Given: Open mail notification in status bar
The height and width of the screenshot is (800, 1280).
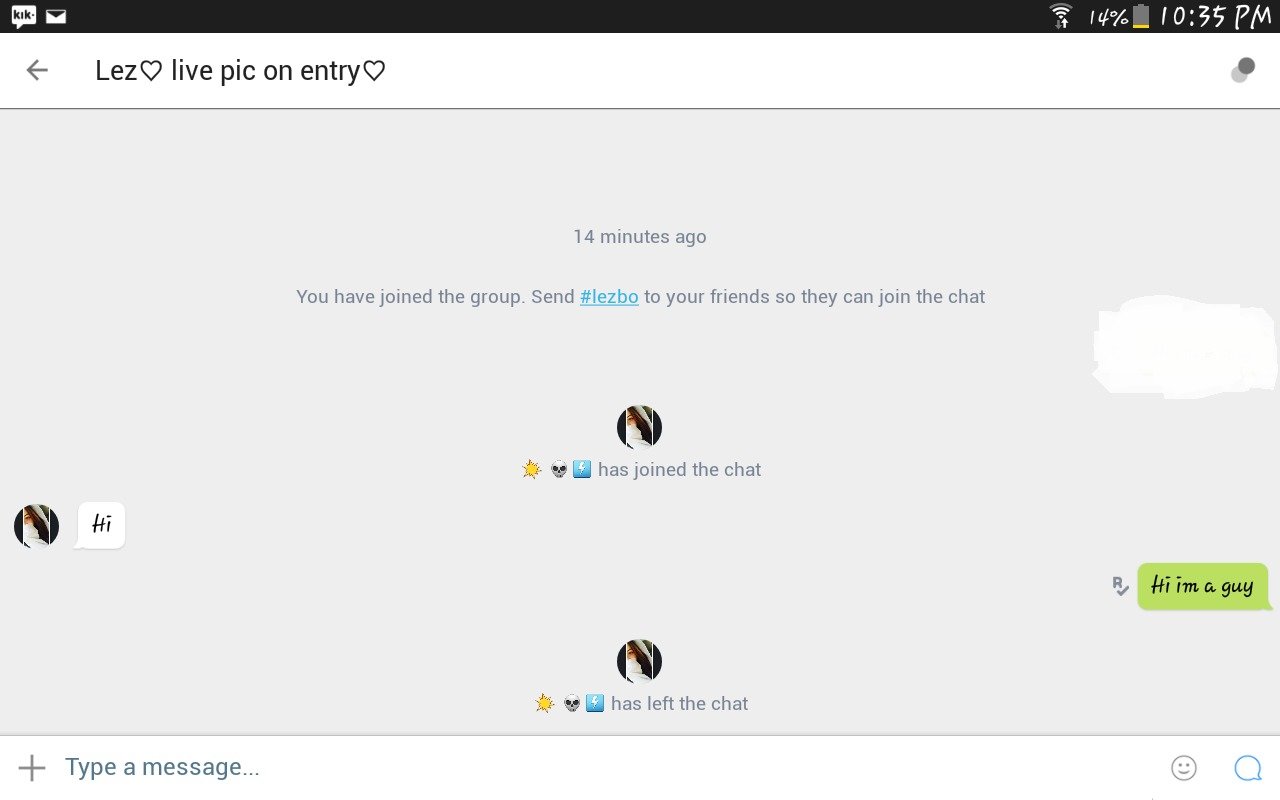Looking at the screenshot, I should pos(56,16).
